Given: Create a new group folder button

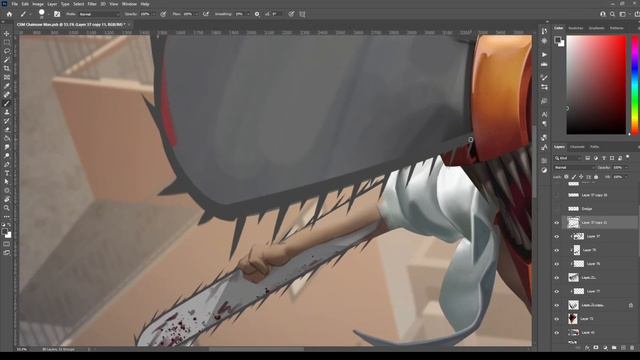Looking at the screenshot, I should [614, 348].
